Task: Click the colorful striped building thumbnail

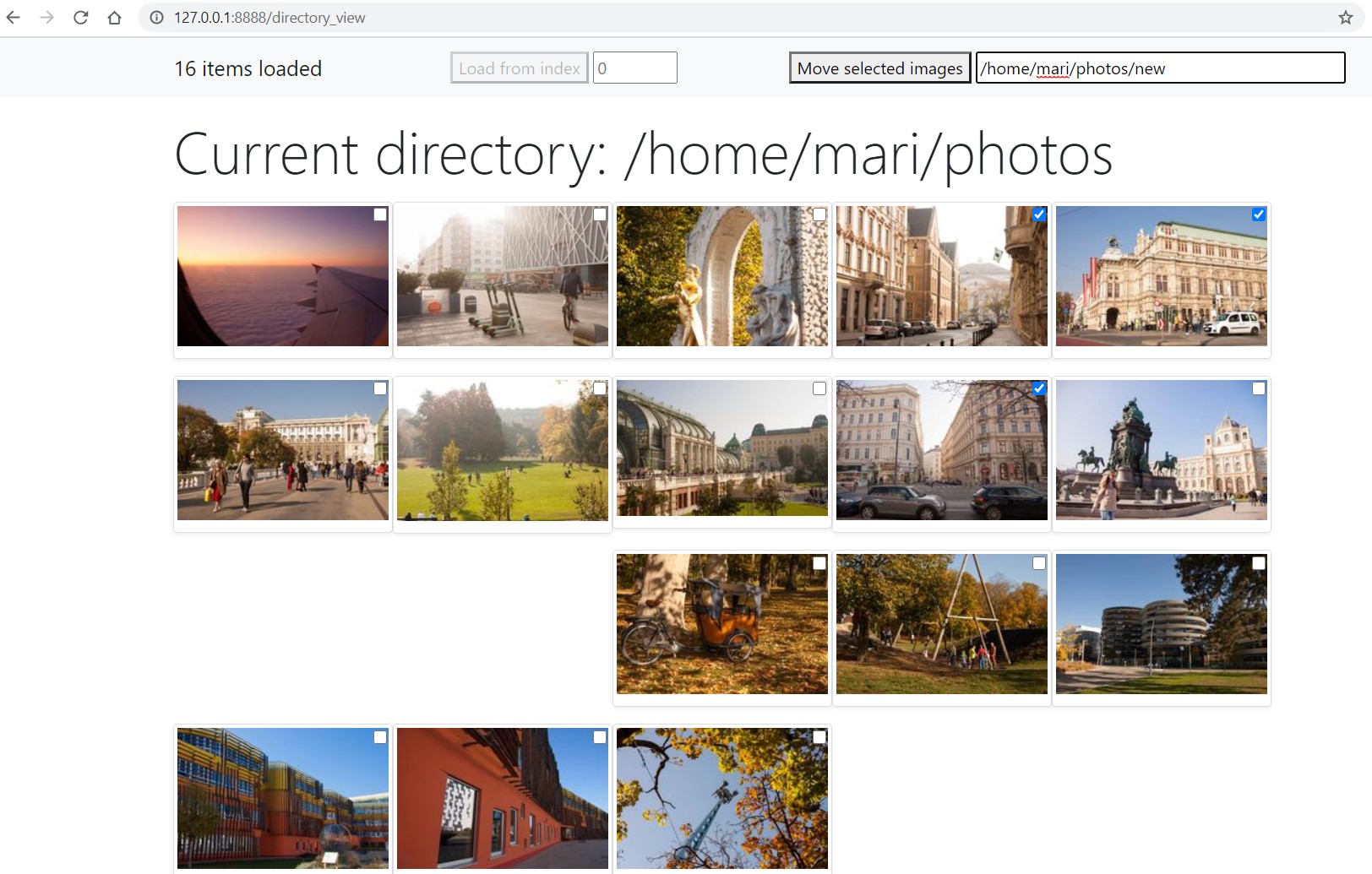Action: pos(283,799)
